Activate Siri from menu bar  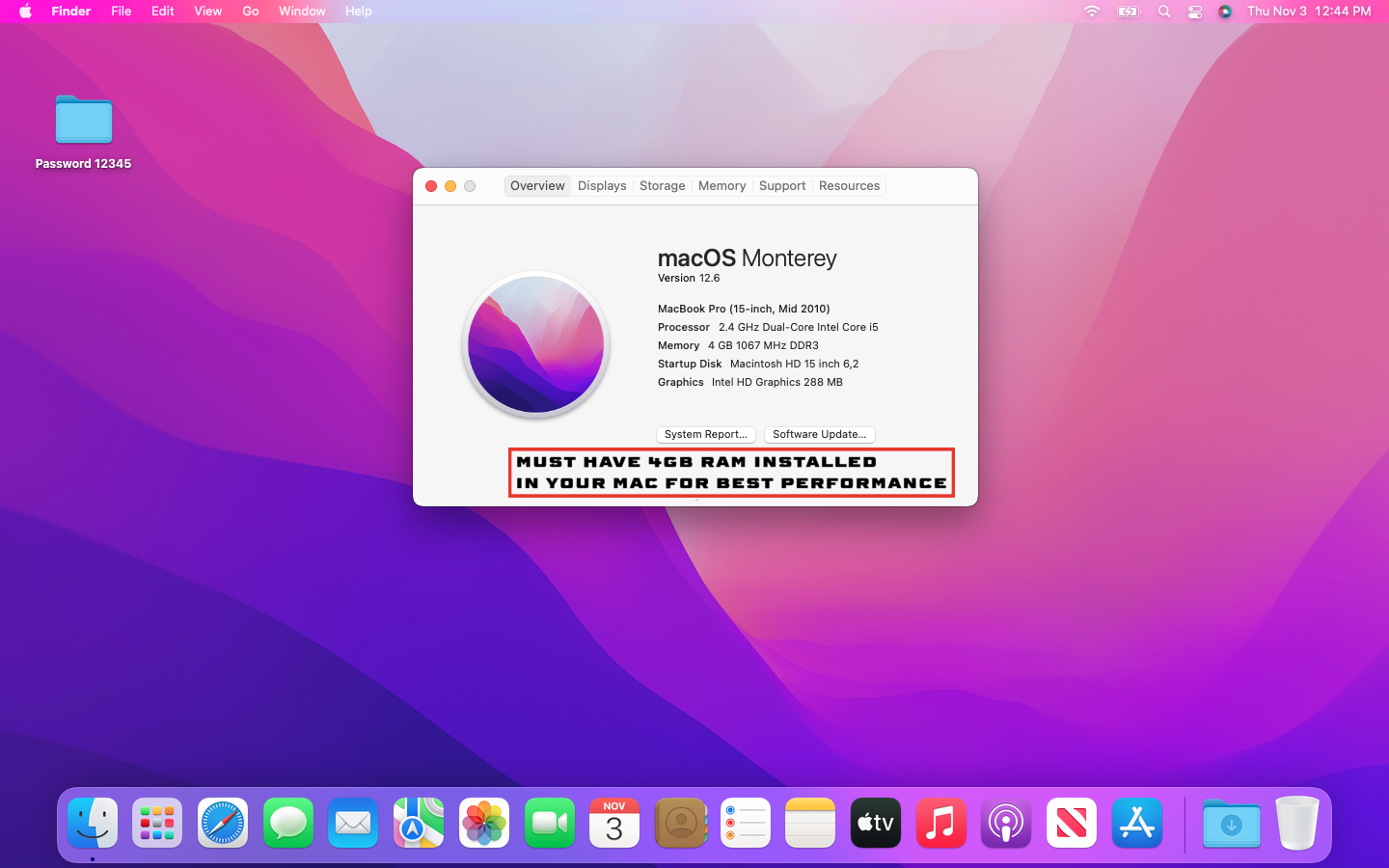(x=1225, y=12)
